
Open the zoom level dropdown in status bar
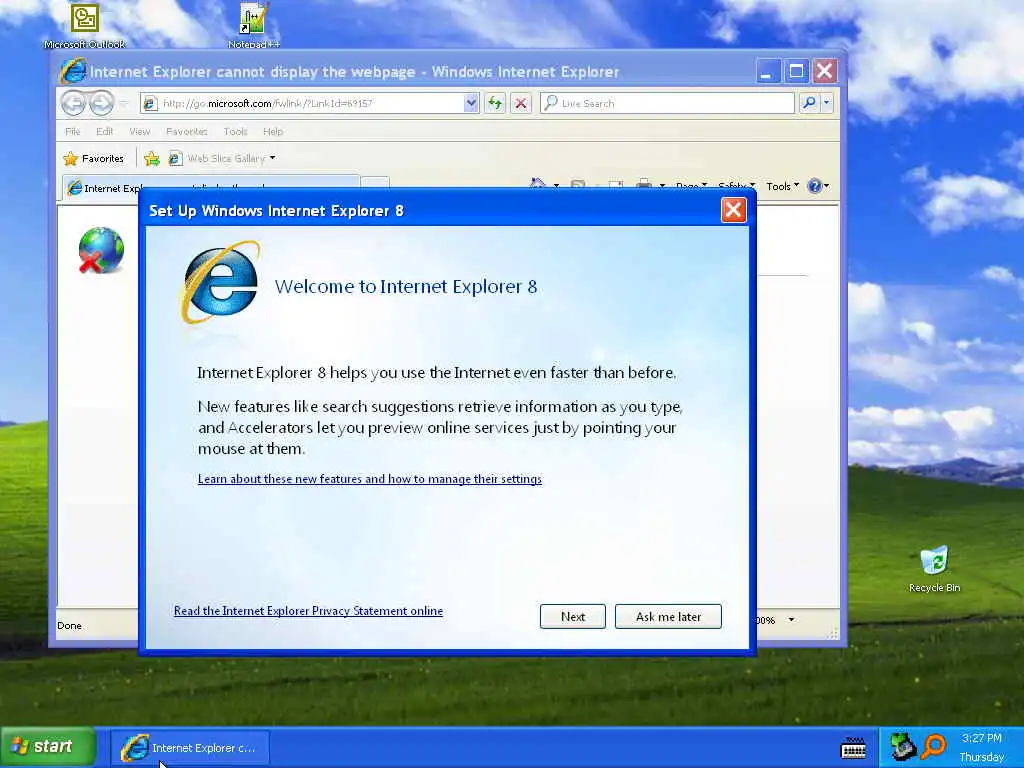(x=791, y=620)
